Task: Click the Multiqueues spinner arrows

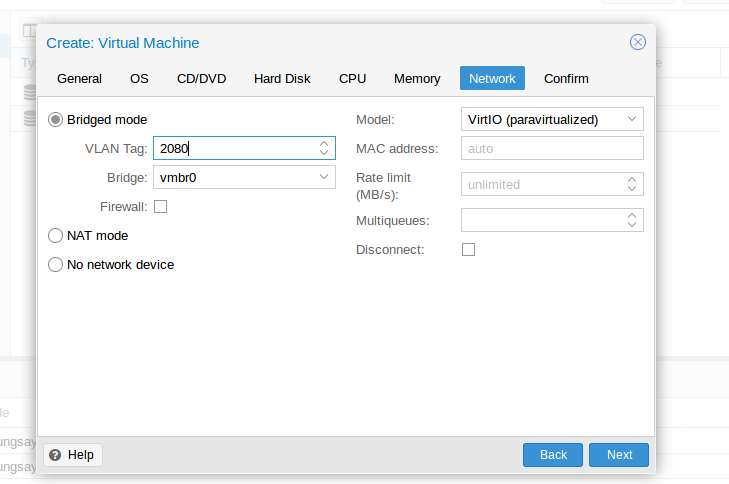Action: point(632,220)
